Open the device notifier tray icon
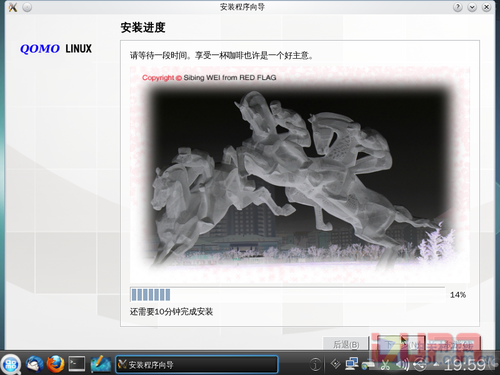This screenshot has width=500, height=375. click(420, 365)
